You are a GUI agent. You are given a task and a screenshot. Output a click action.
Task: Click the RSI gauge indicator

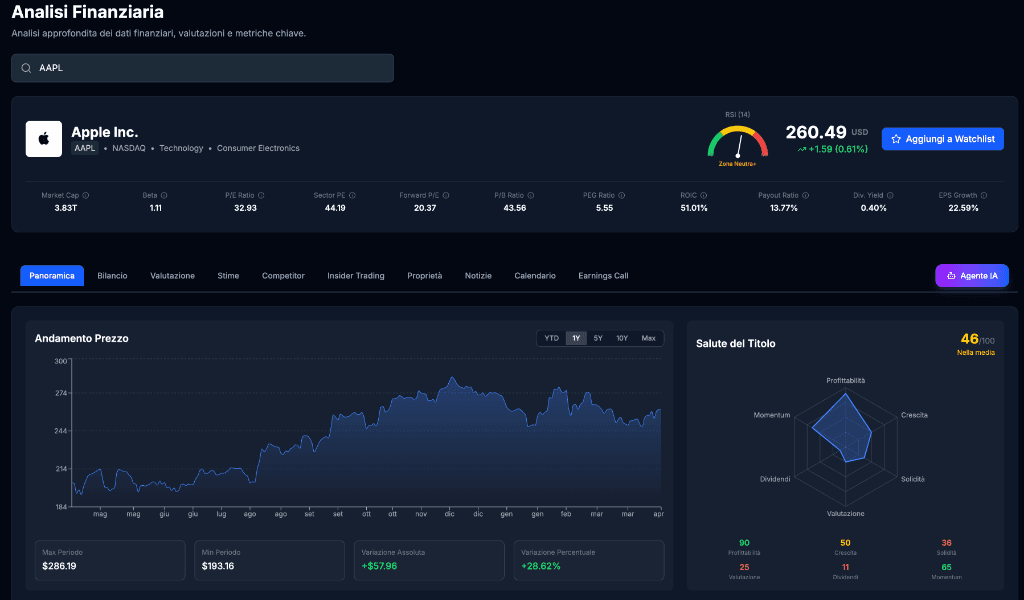tap(737, 142)
